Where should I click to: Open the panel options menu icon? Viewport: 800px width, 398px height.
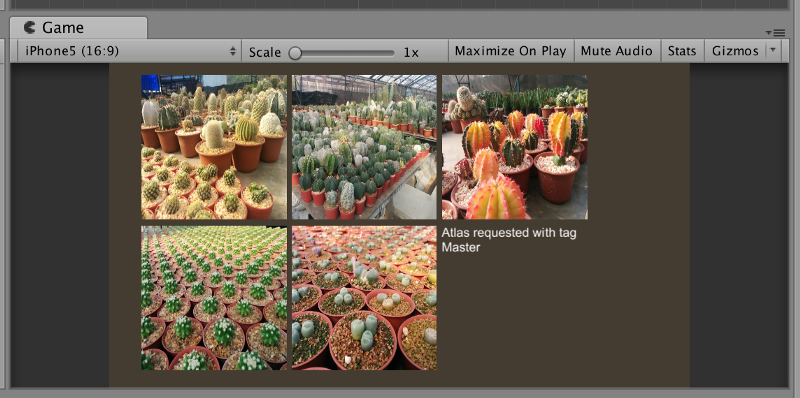coord(775,33)
